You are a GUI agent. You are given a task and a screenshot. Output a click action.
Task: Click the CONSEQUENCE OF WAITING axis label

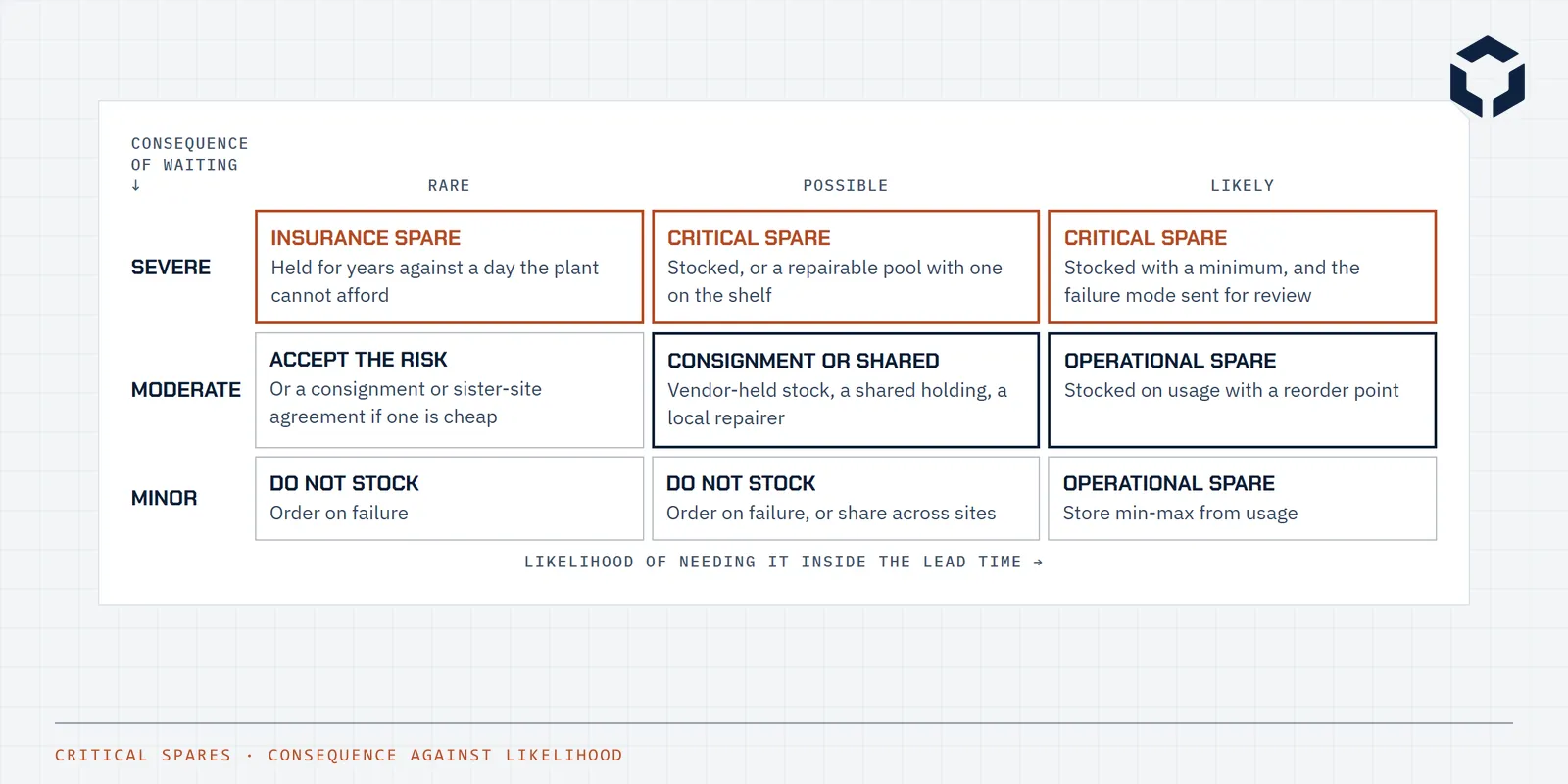pyautogui.click(x=190, y=164)
